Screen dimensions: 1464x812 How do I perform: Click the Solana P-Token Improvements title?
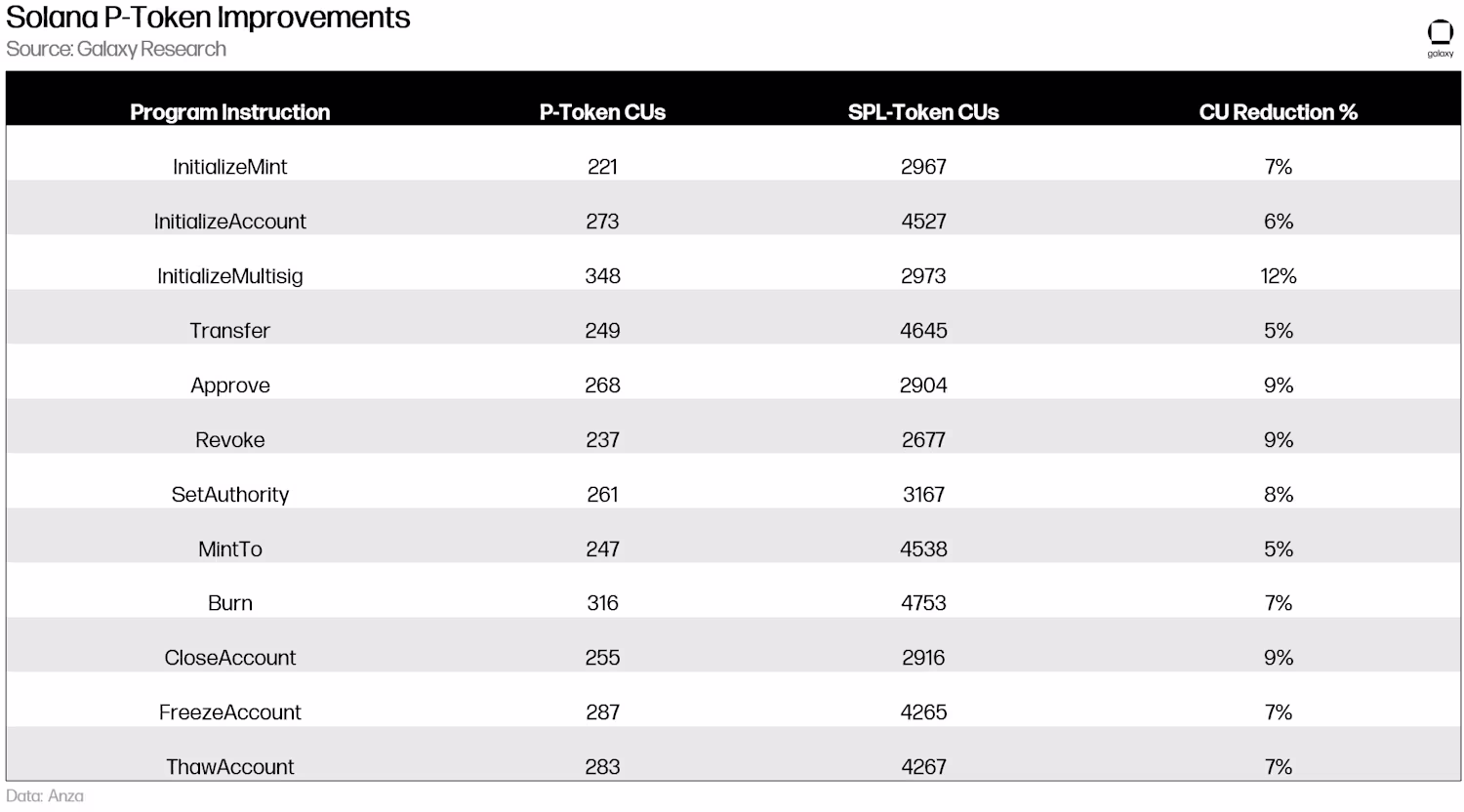(208, 18)
